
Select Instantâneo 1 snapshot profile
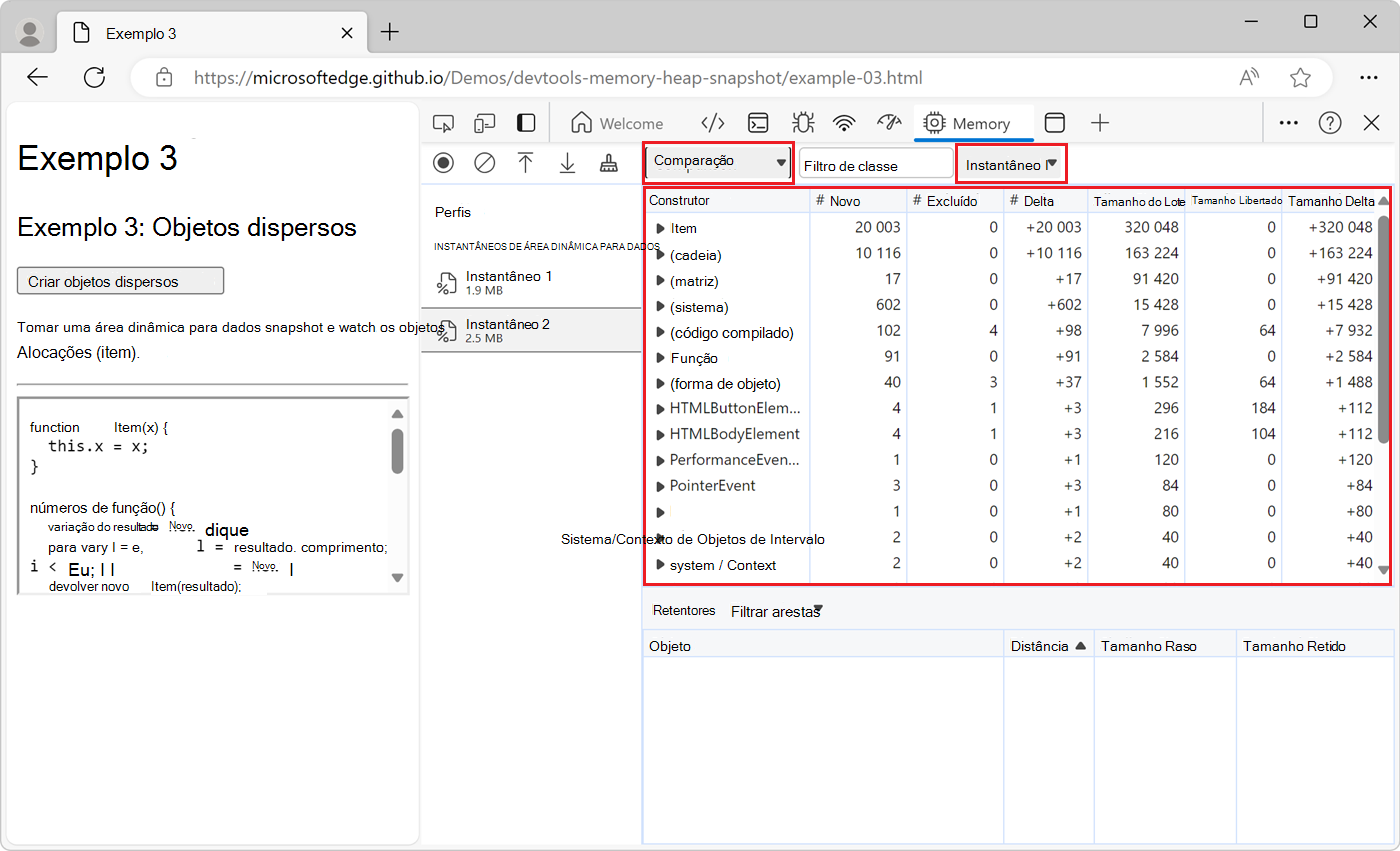pyautogui.click(x=509, y=282)
